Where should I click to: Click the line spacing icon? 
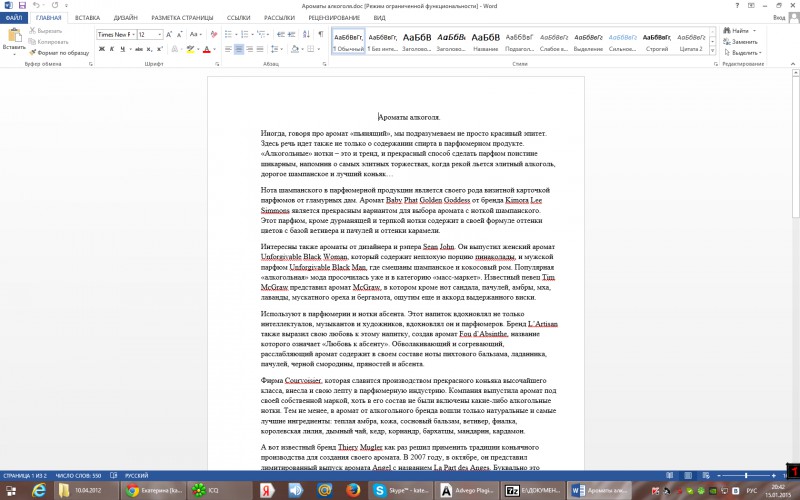click(x=274, y=49)
